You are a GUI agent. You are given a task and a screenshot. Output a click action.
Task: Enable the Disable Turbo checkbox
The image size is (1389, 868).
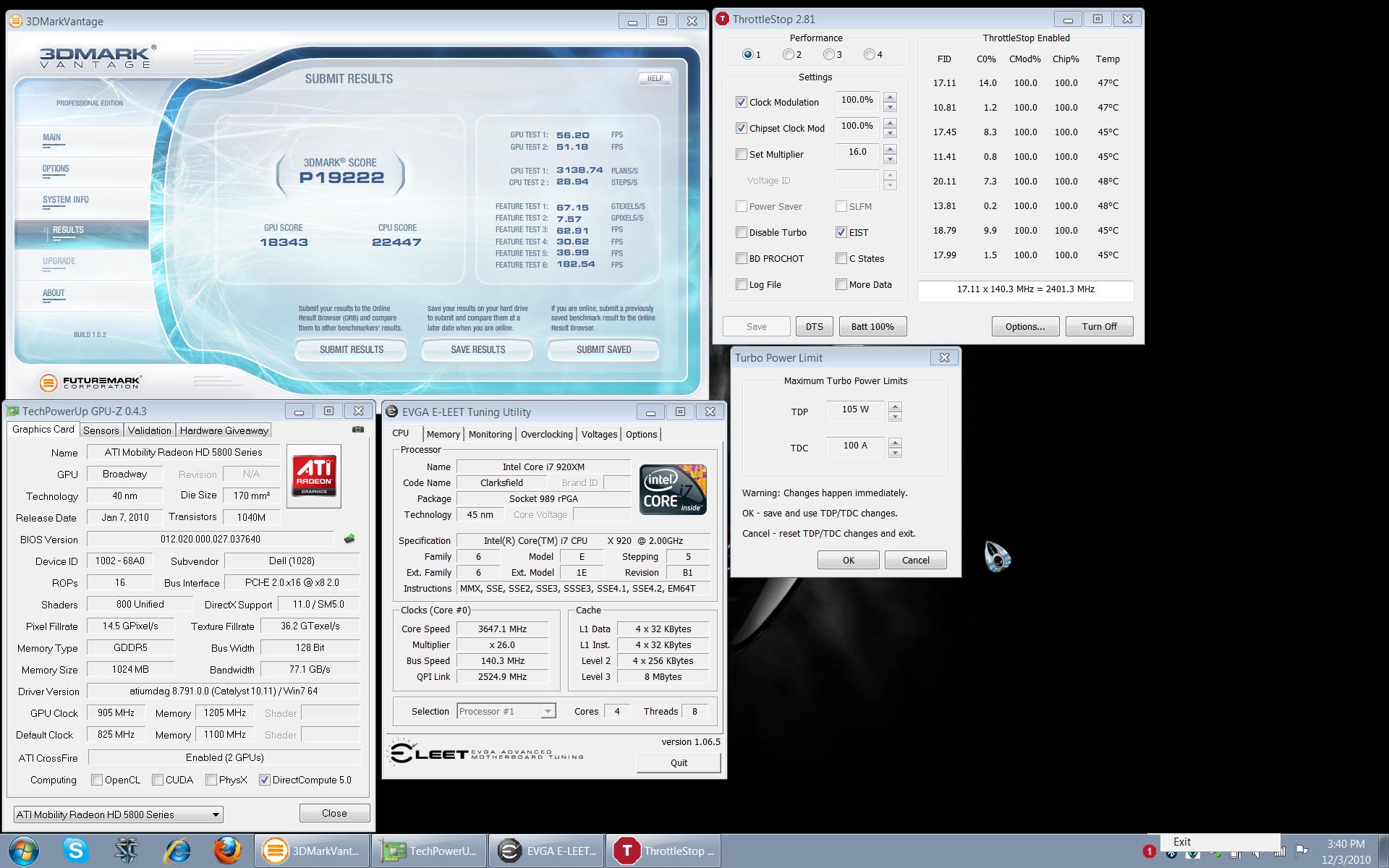[742, 232]
